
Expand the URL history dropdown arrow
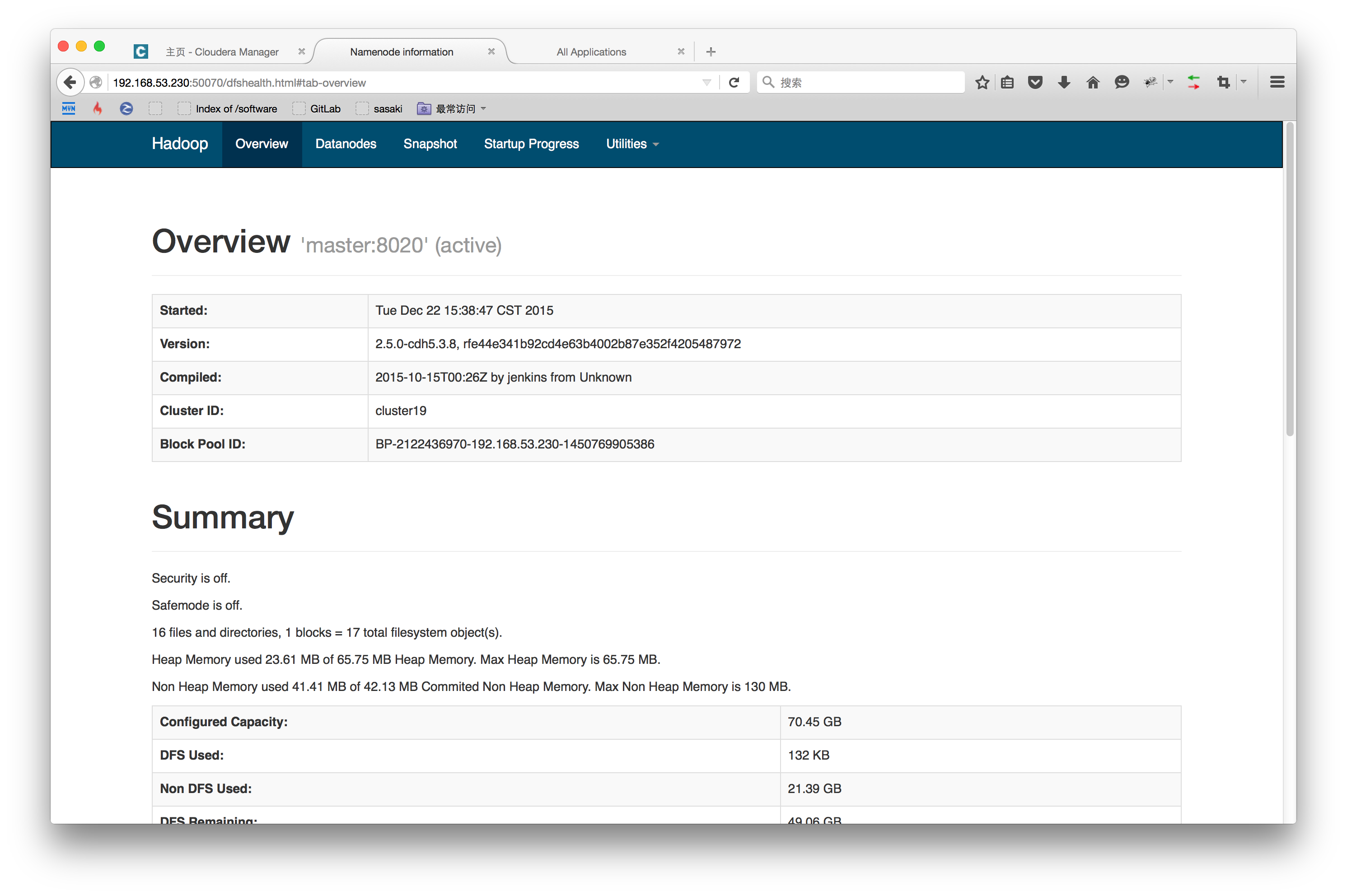point(707,82)
